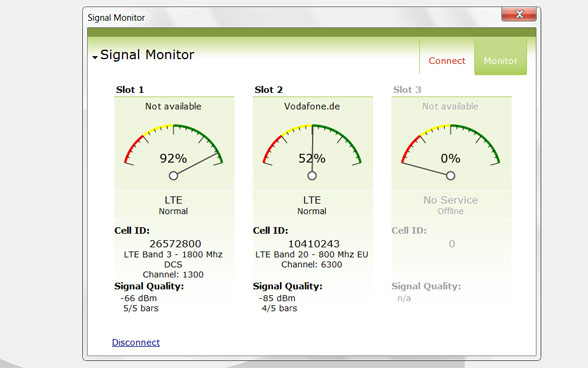Click the 'DCS' band text in Slot 1

tap(173, 264)
